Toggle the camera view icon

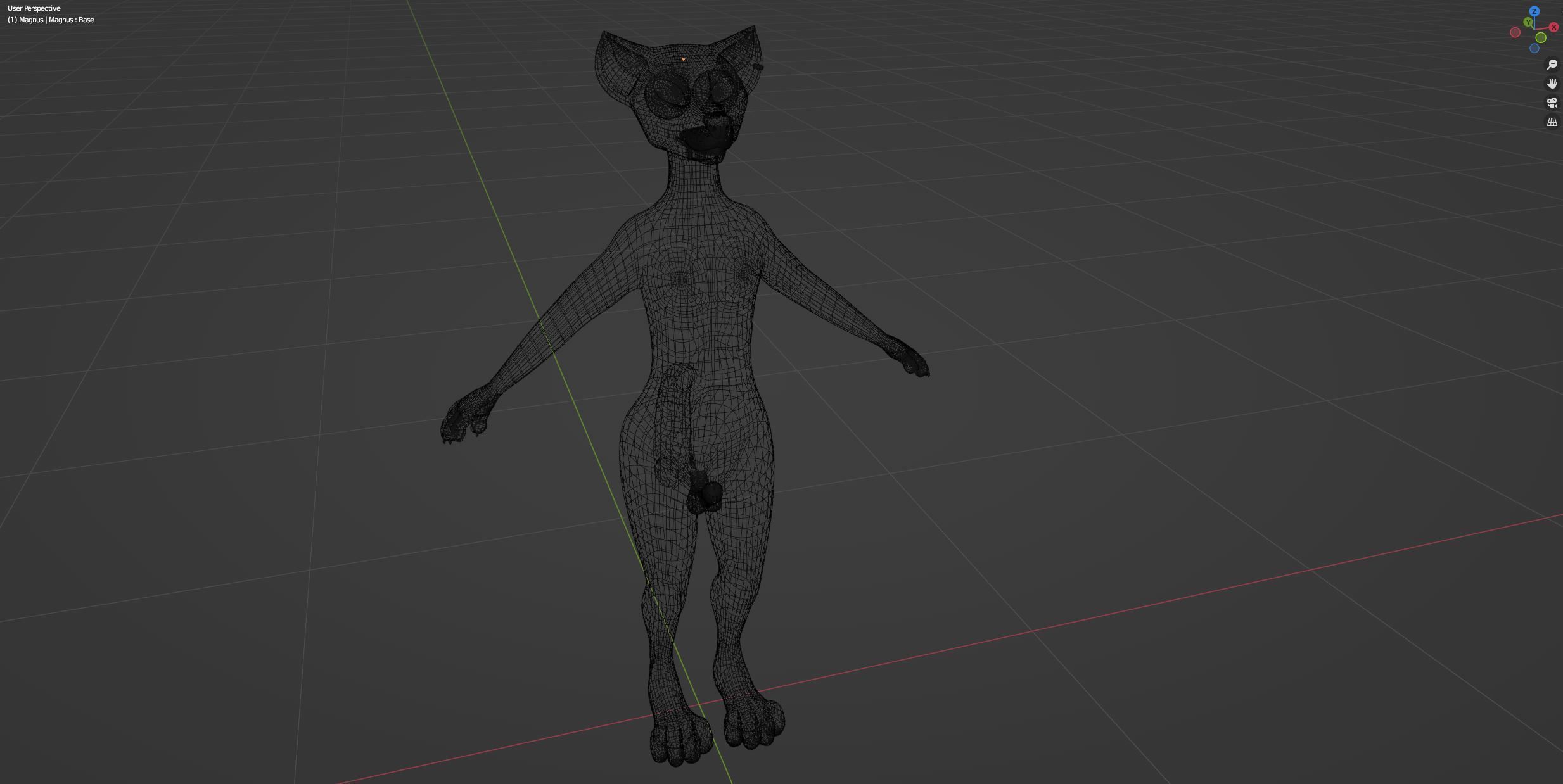pyautogui.click(x=1552, y=103)
